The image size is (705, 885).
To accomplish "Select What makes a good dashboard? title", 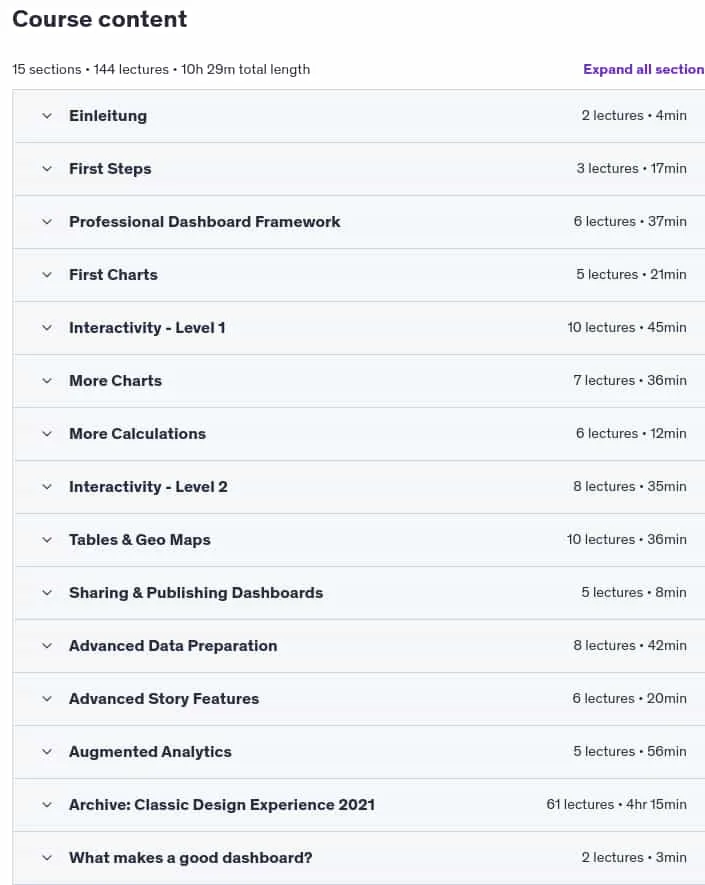I will click(191, 858).
